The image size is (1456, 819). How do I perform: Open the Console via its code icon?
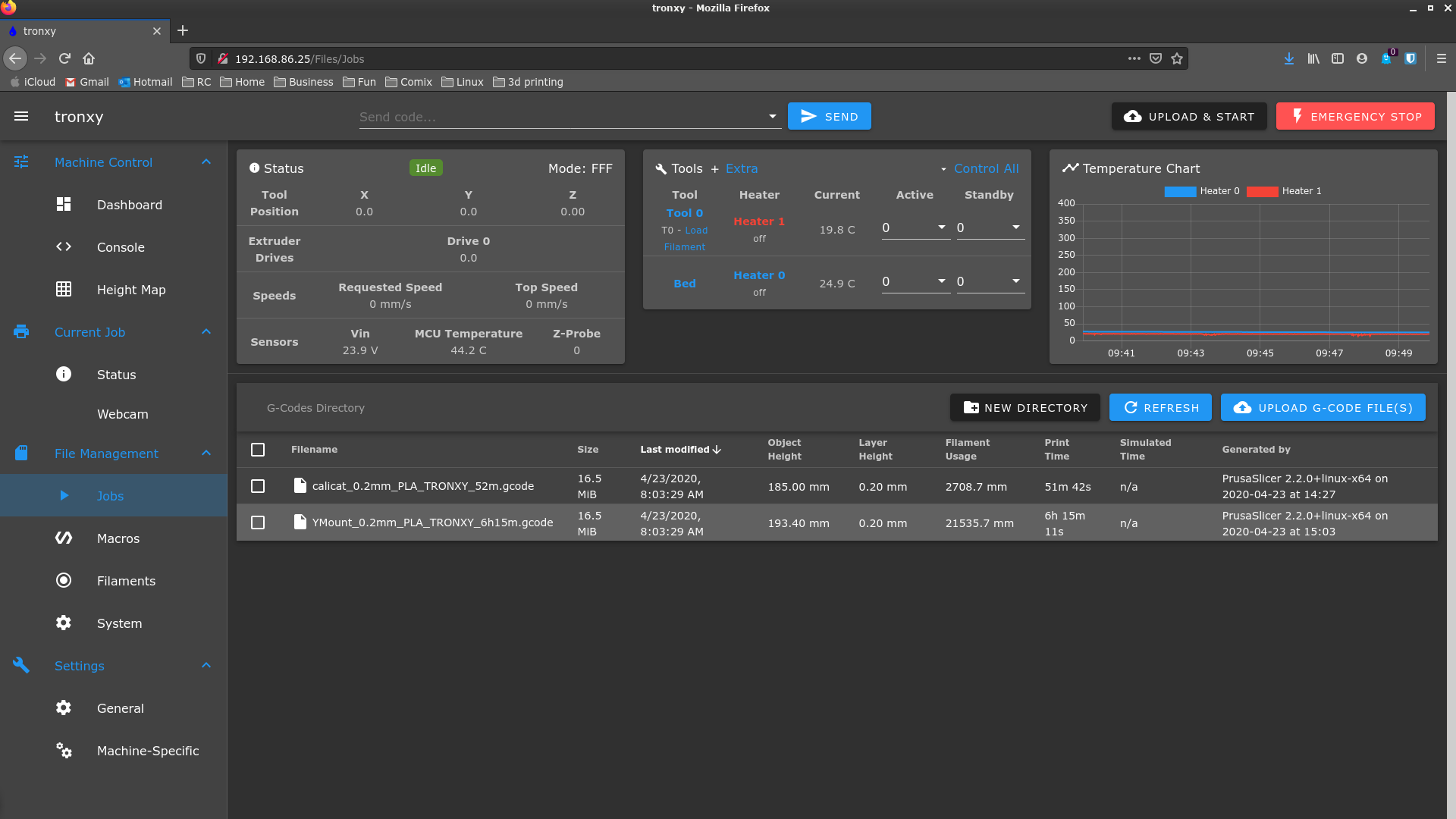click(64, 246)
